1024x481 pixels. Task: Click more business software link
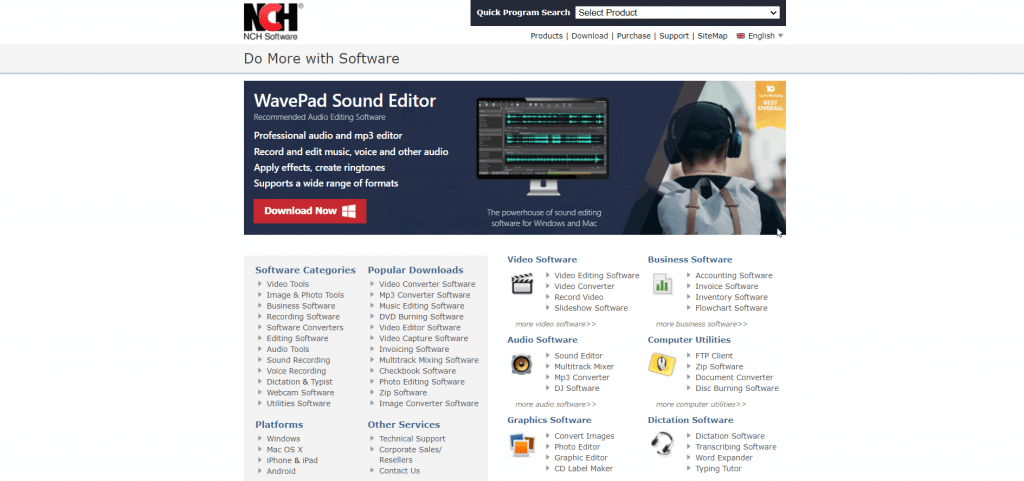click(701, 324)
